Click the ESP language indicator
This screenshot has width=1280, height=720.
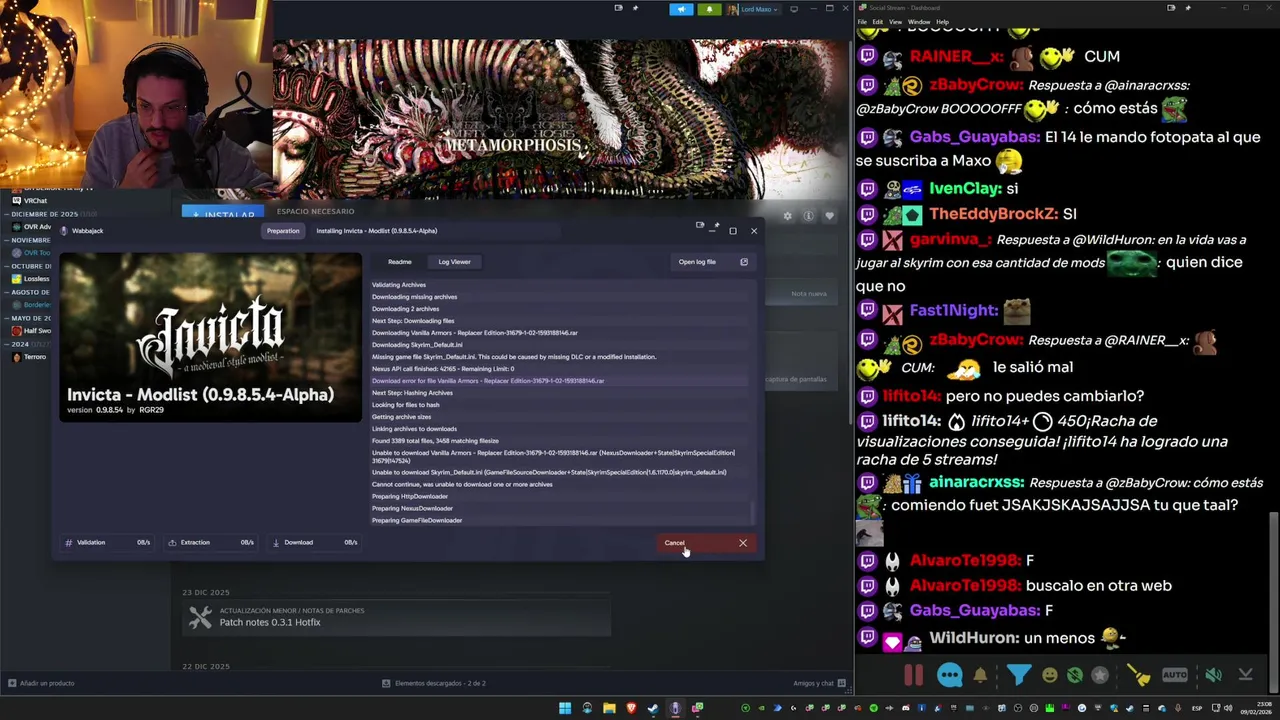[1197, 708]
